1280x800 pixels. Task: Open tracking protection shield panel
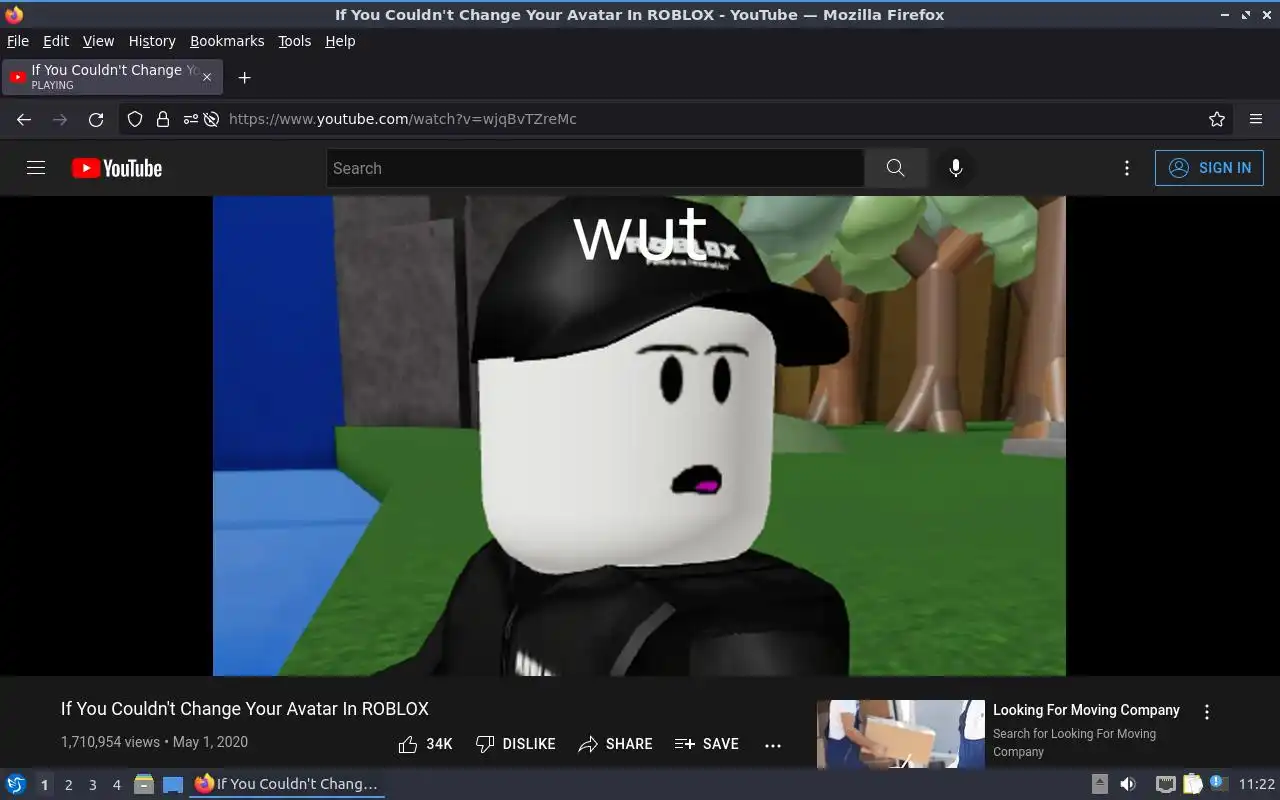click(x=135, y=119)
